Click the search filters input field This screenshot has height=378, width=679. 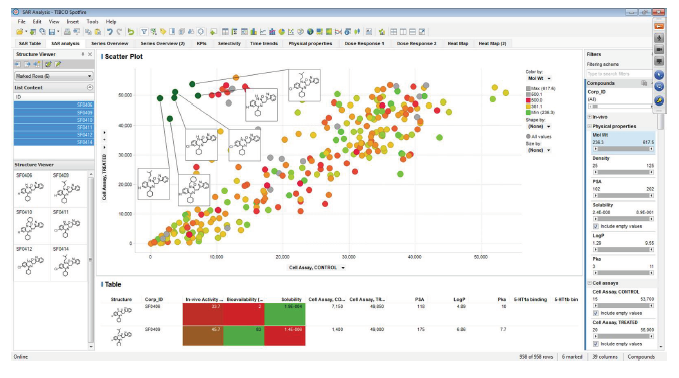618,74
